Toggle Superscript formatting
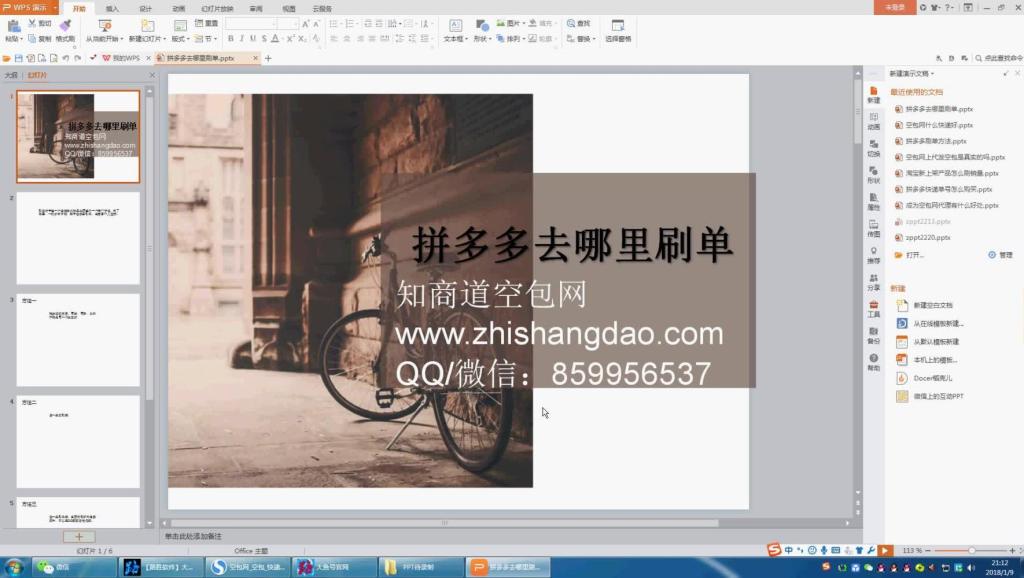The height and width of the screenshot is (578, 1024). (x=291, y=39)
